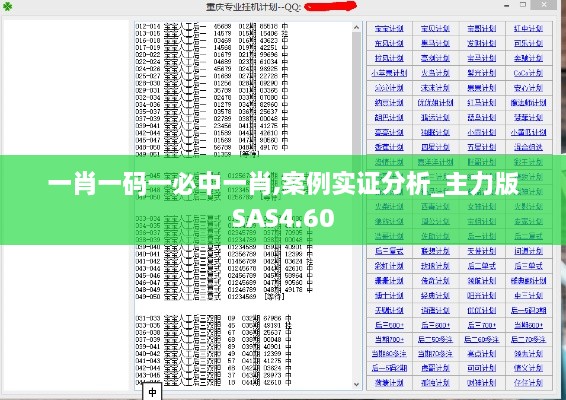Choose the 宝马计划 link
The image size is (566, 400).
coord(482,58)
